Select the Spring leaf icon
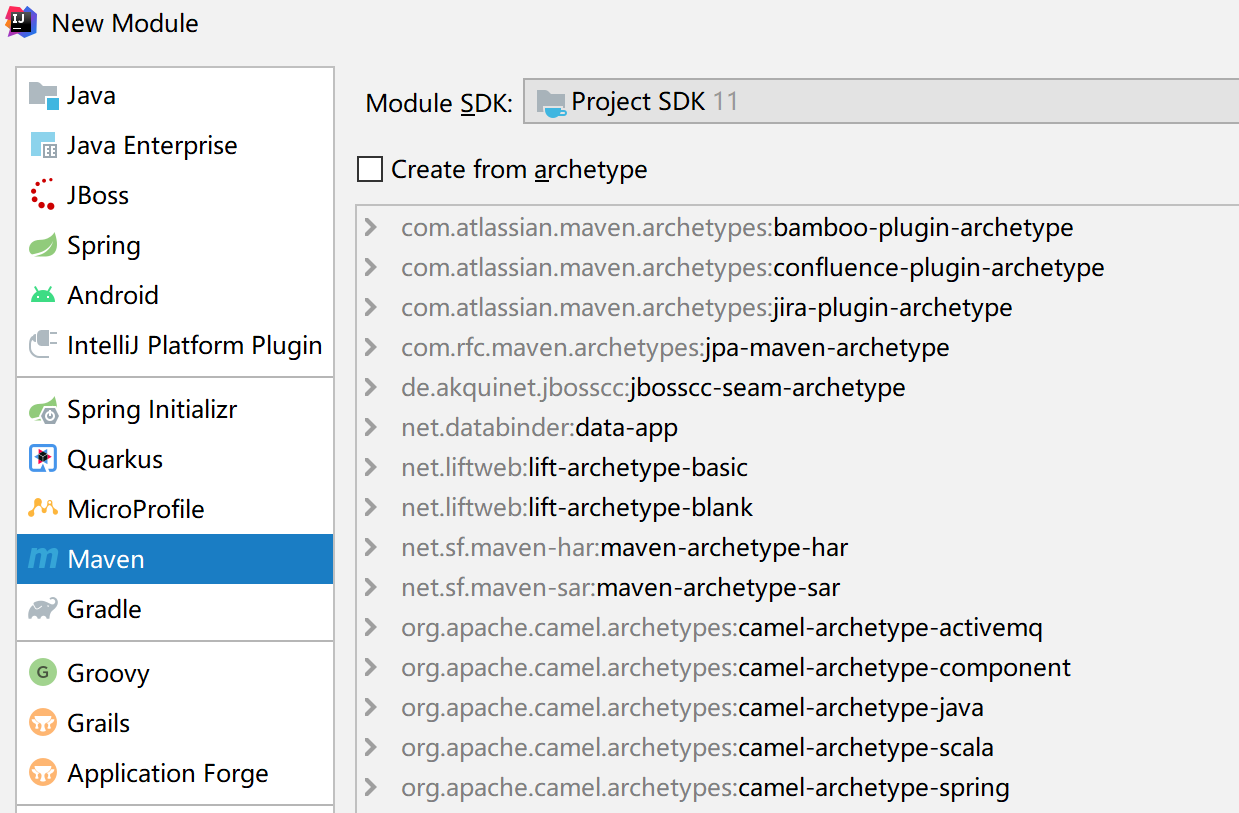The image size is (1239, 813). click(43, 246)
